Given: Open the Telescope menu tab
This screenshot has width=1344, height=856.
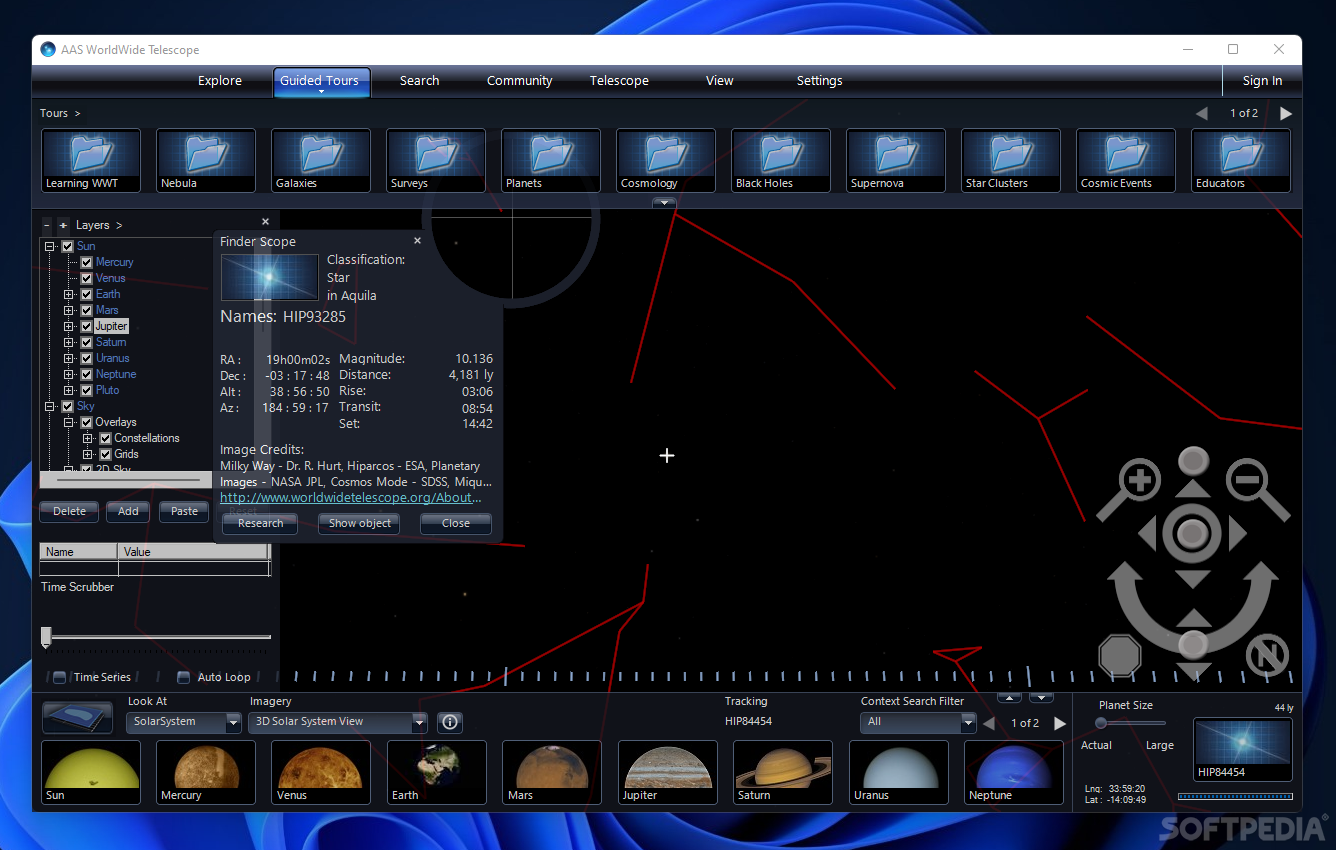Looking at the screenshot, I should click(x=620, y=81).
